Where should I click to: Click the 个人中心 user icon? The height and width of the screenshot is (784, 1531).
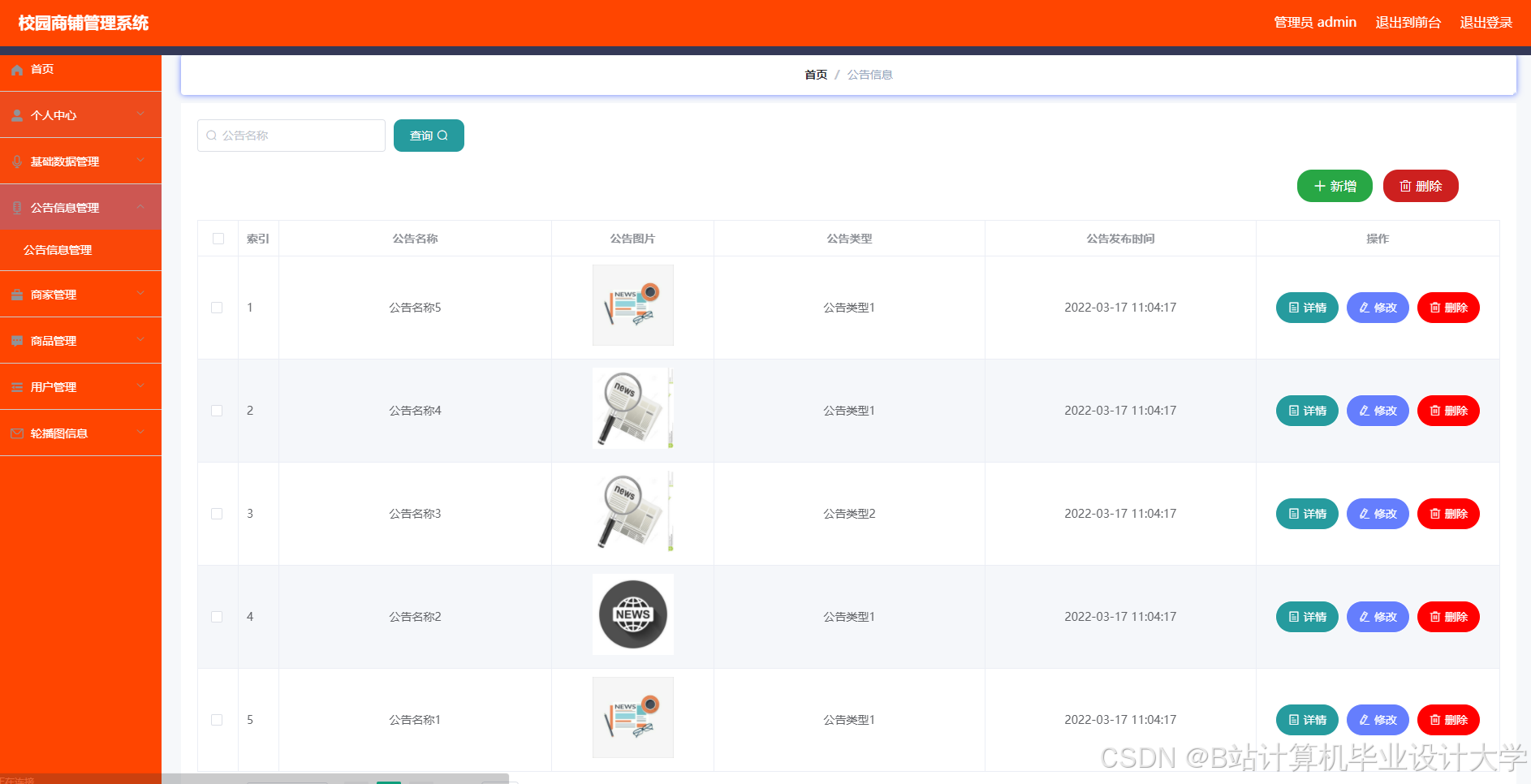click(17, 115)
